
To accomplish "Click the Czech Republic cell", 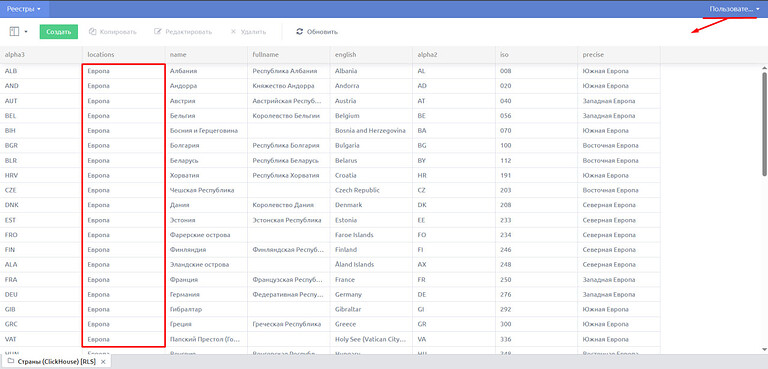I will pyautogui.click(x=371, y=190).
